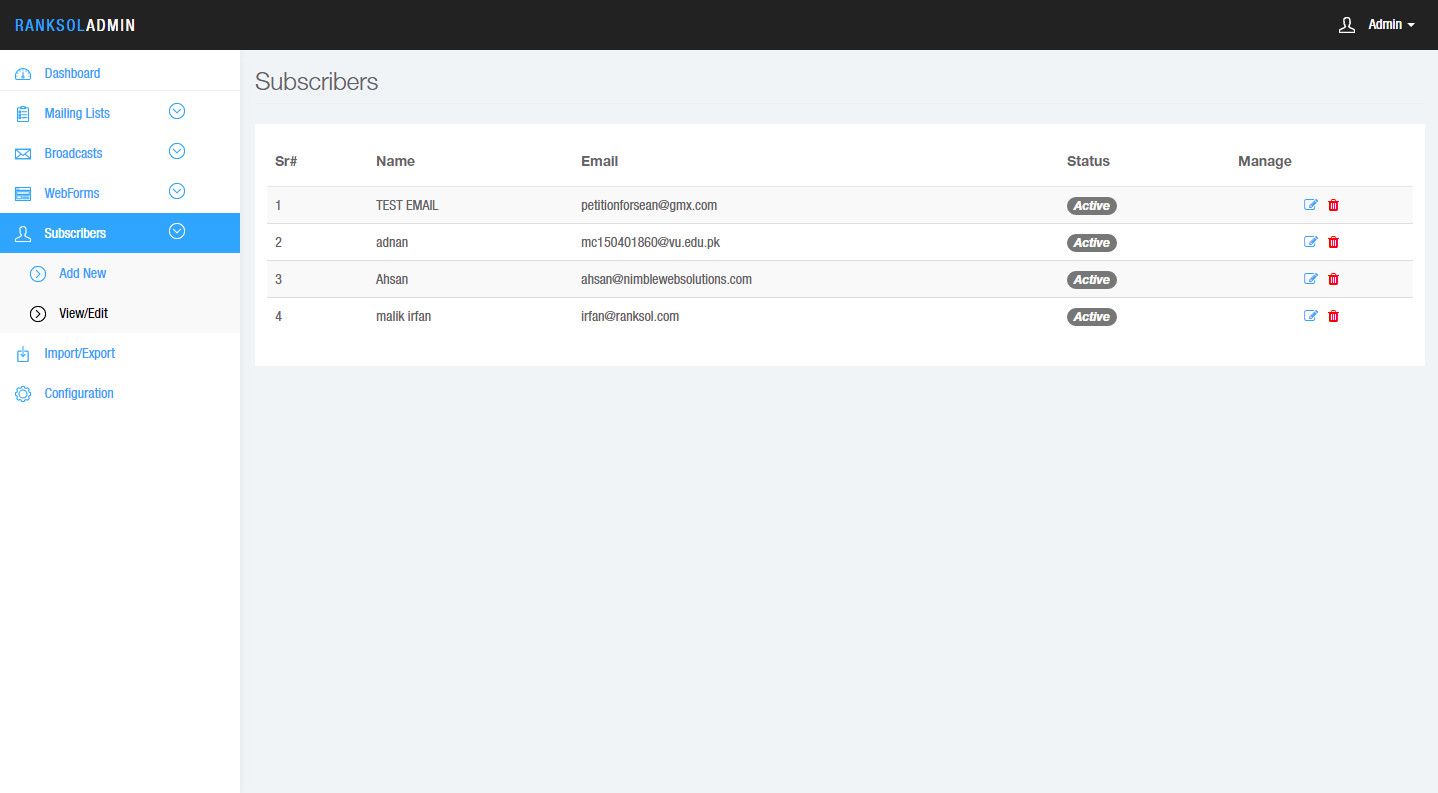This screenshot has height=793, width=1438.
Task: Delete the adnan subscriber
Action: pyautogui.click(x=1333, y=242)
